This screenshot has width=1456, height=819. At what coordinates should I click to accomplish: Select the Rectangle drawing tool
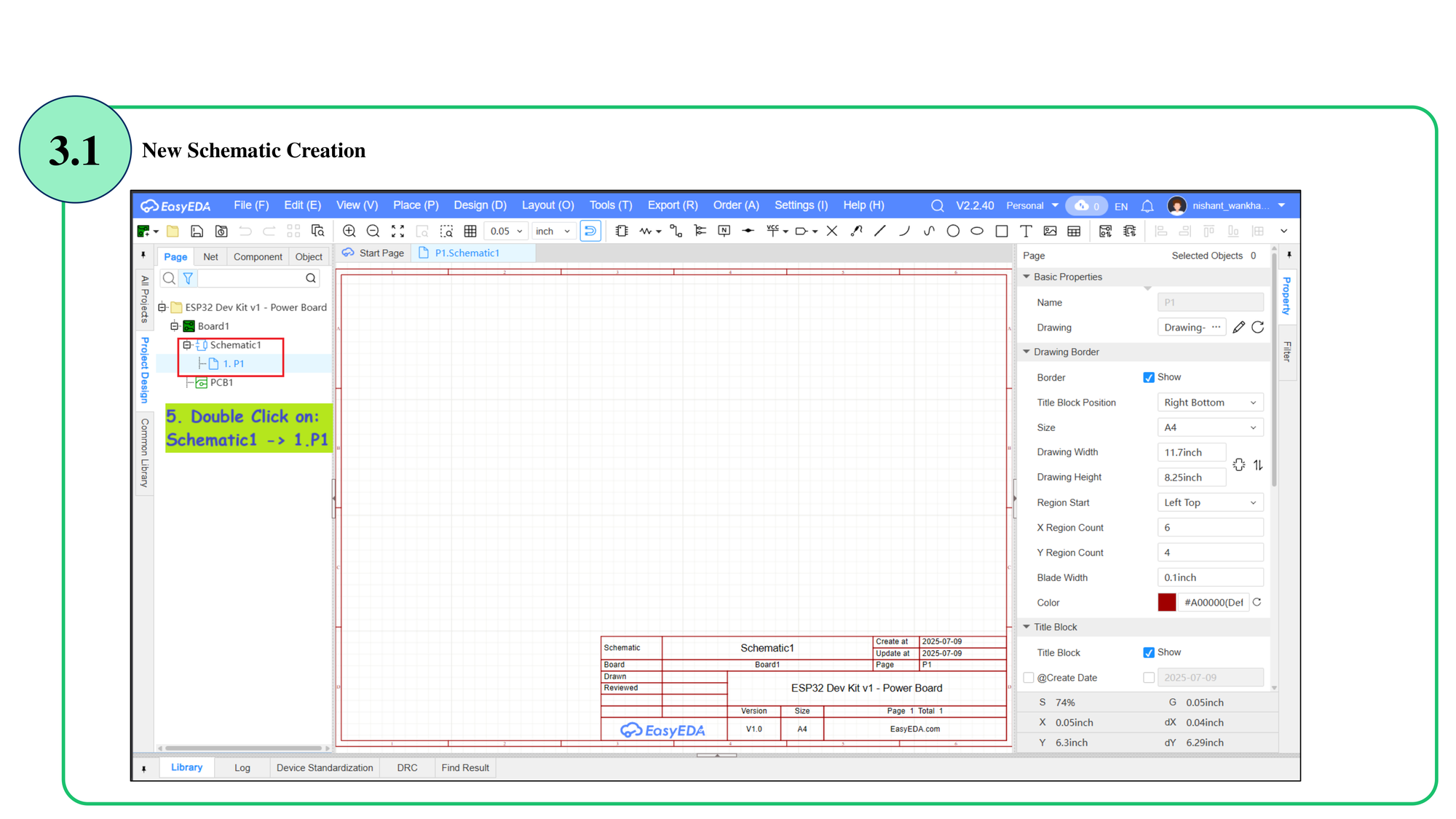[1002, 232]
